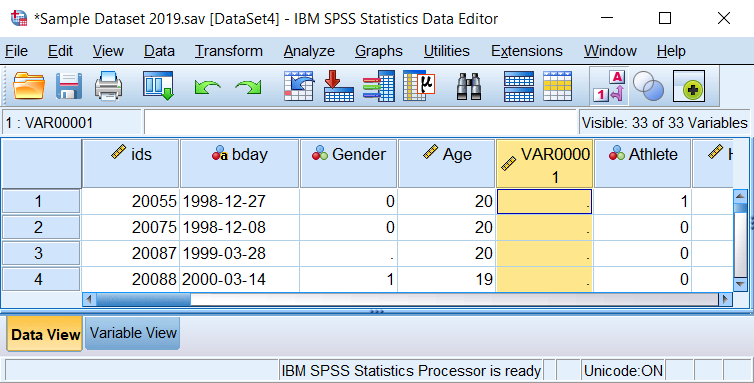Select row 3 header
Screen dimensions: 754x383
(41, 253)
